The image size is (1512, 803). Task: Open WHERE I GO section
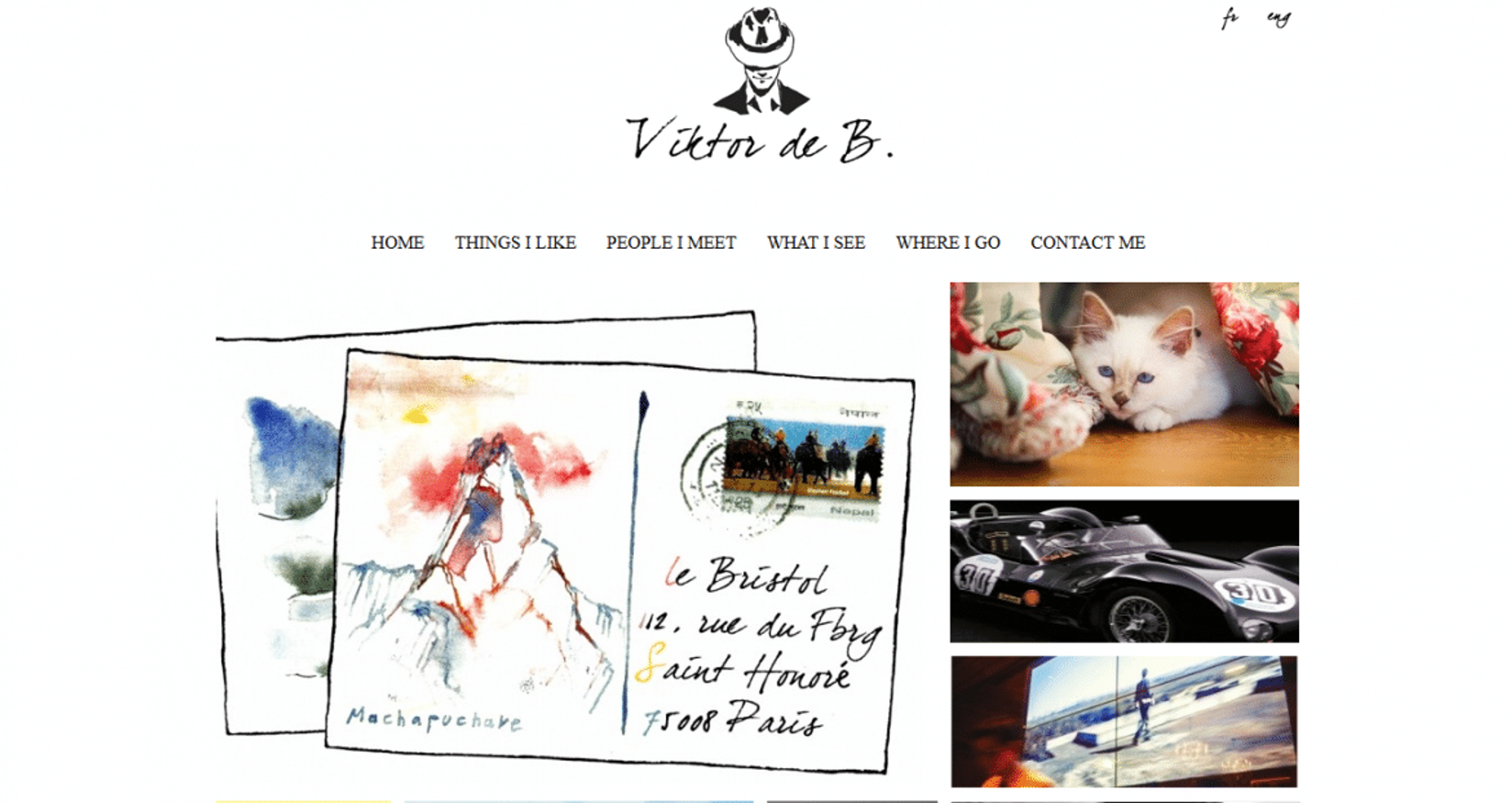coord(948,242)
